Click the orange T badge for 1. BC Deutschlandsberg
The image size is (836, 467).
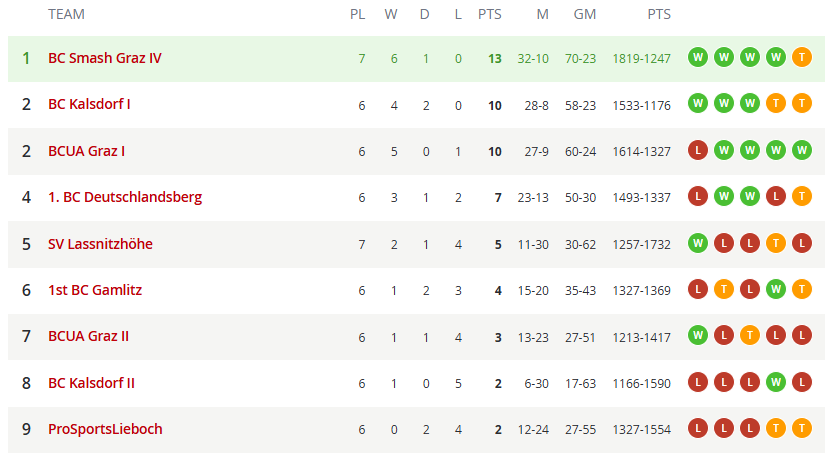[x=801, y=197]
